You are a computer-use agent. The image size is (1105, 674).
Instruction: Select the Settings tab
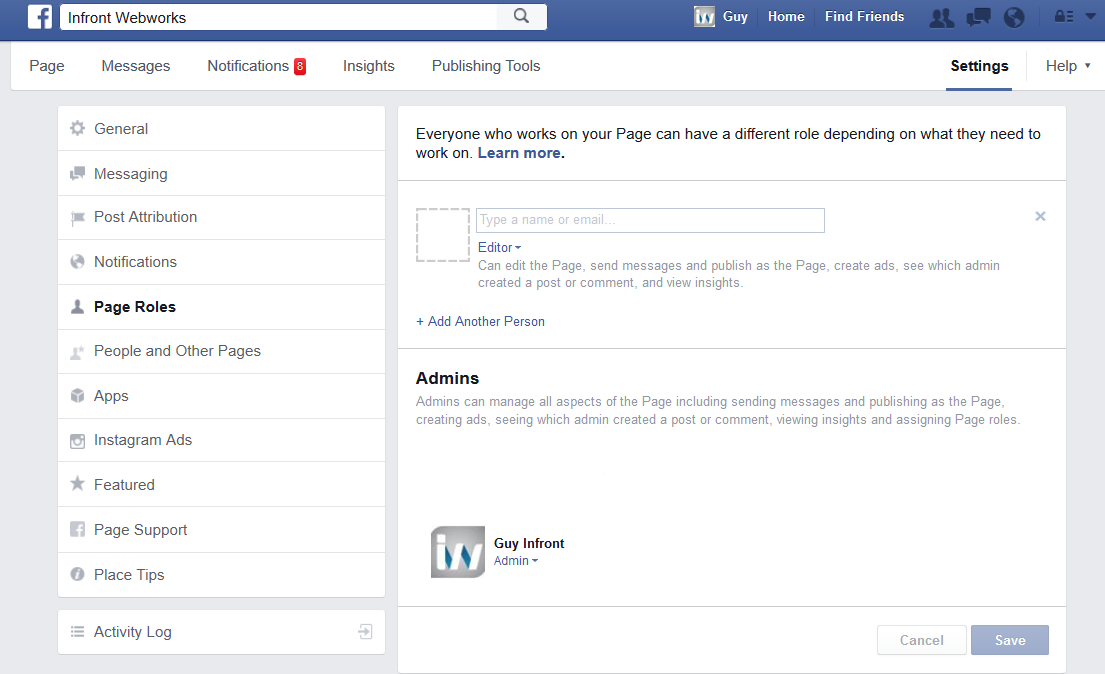click(980, 66)
